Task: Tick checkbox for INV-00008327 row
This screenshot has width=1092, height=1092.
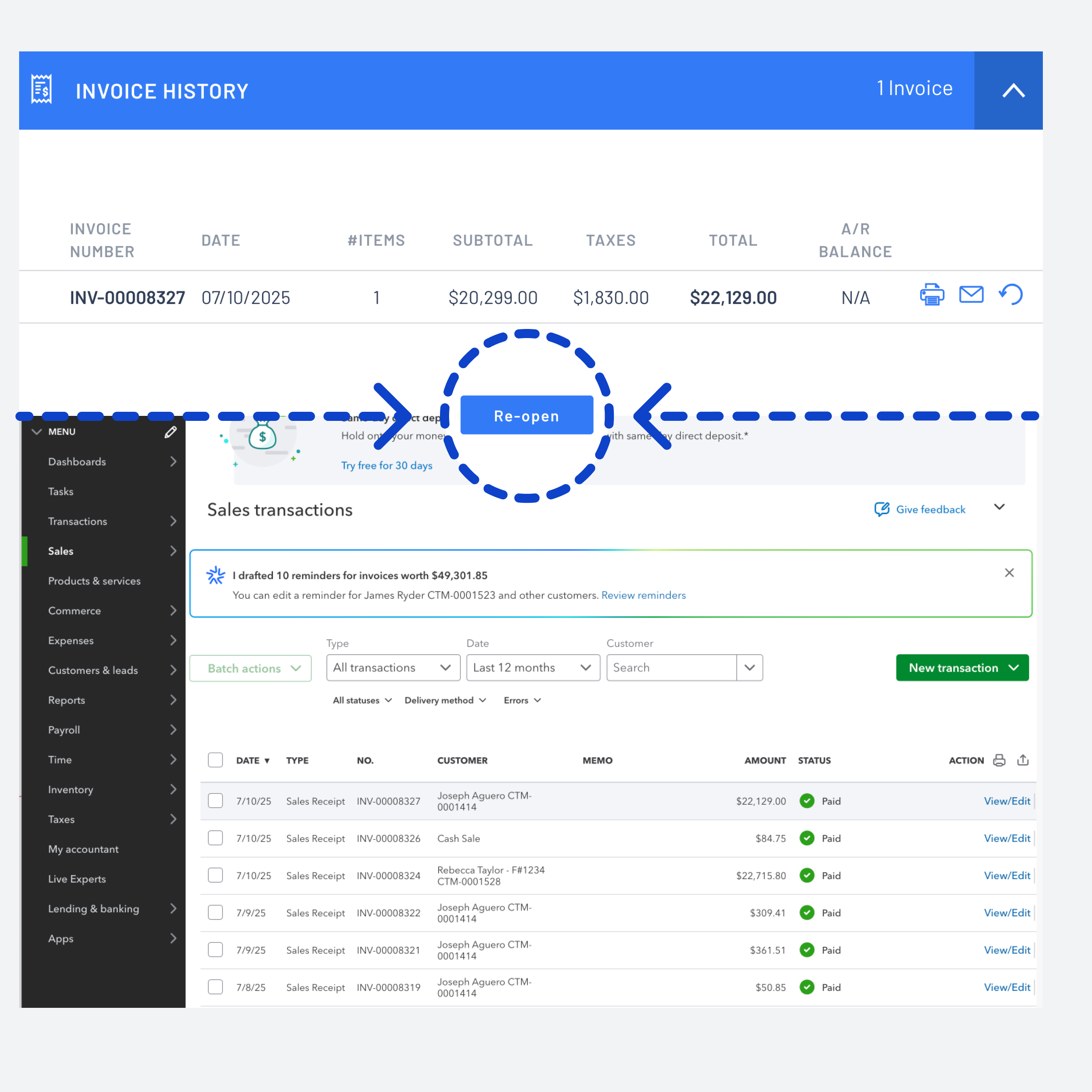Action: click(x=215, y=800)
